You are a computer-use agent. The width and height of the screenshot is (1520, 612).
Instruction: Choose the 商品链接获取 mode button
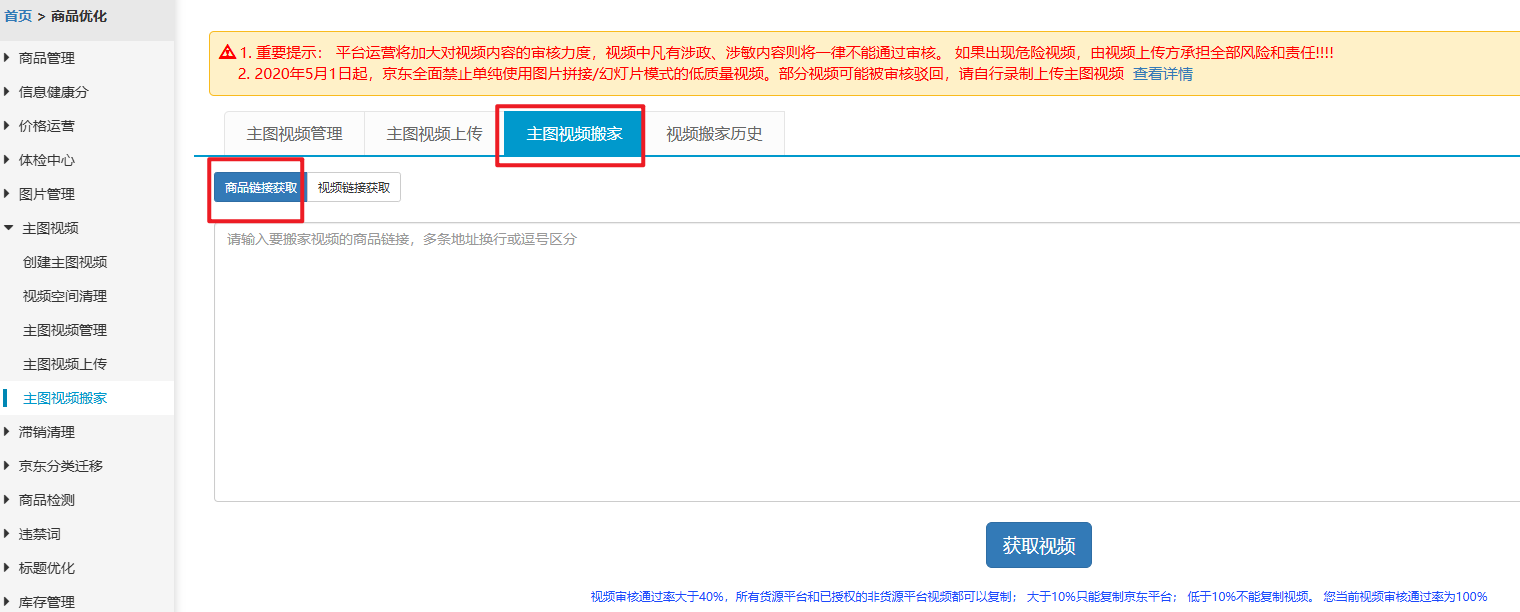[260, 187]
